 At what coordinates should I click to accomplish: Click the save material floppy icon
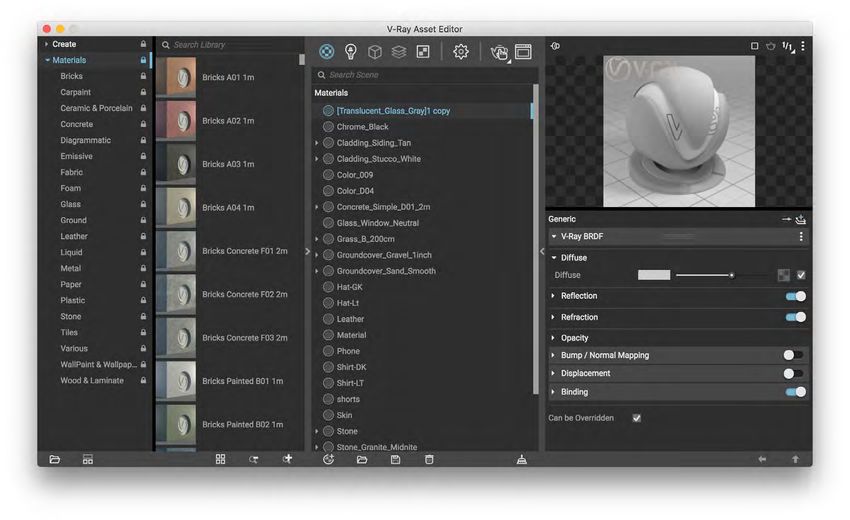[x=396, y=459]
